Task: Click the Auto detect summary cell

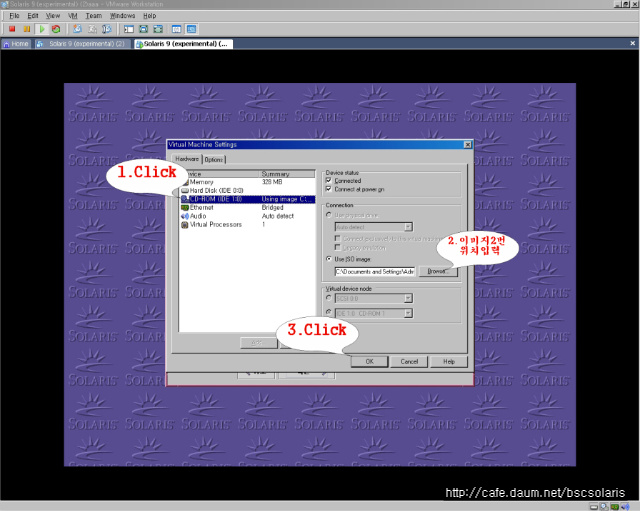Action: pyautogui.click(x=278, y=216)
